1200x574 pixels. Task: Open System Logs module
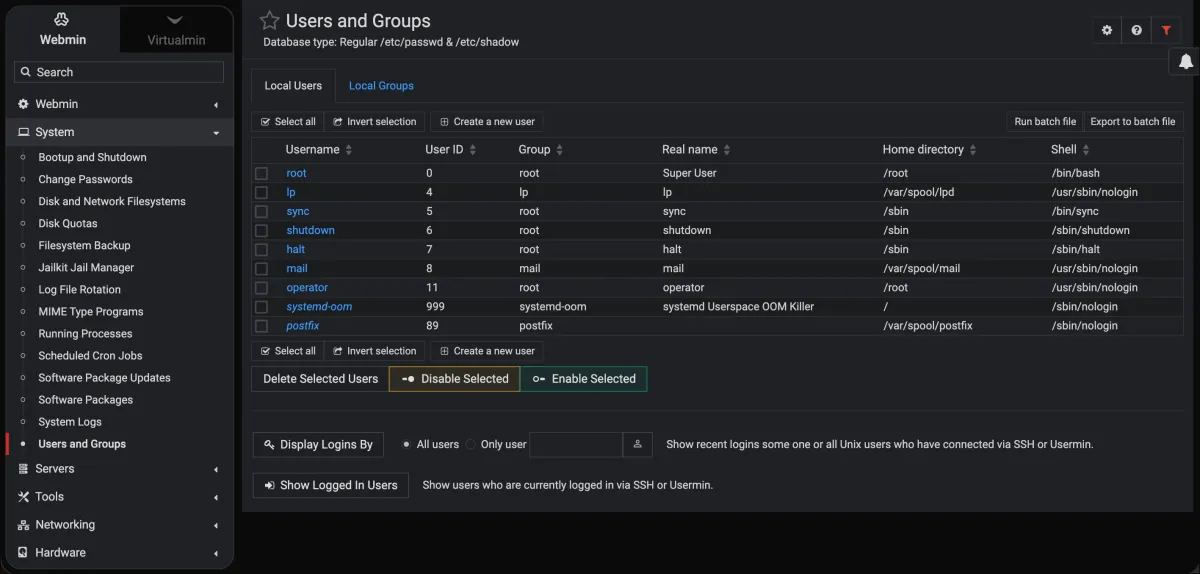(70, 421)
